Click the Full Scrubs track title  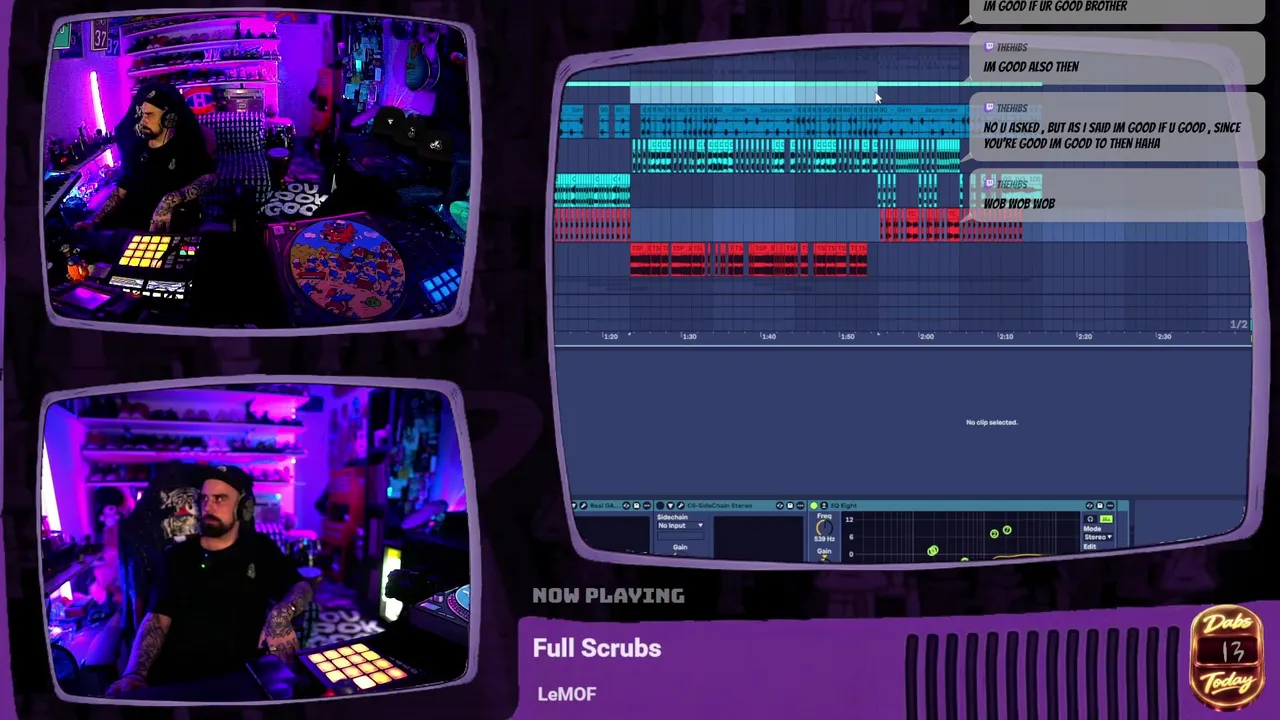click(597, 648)
